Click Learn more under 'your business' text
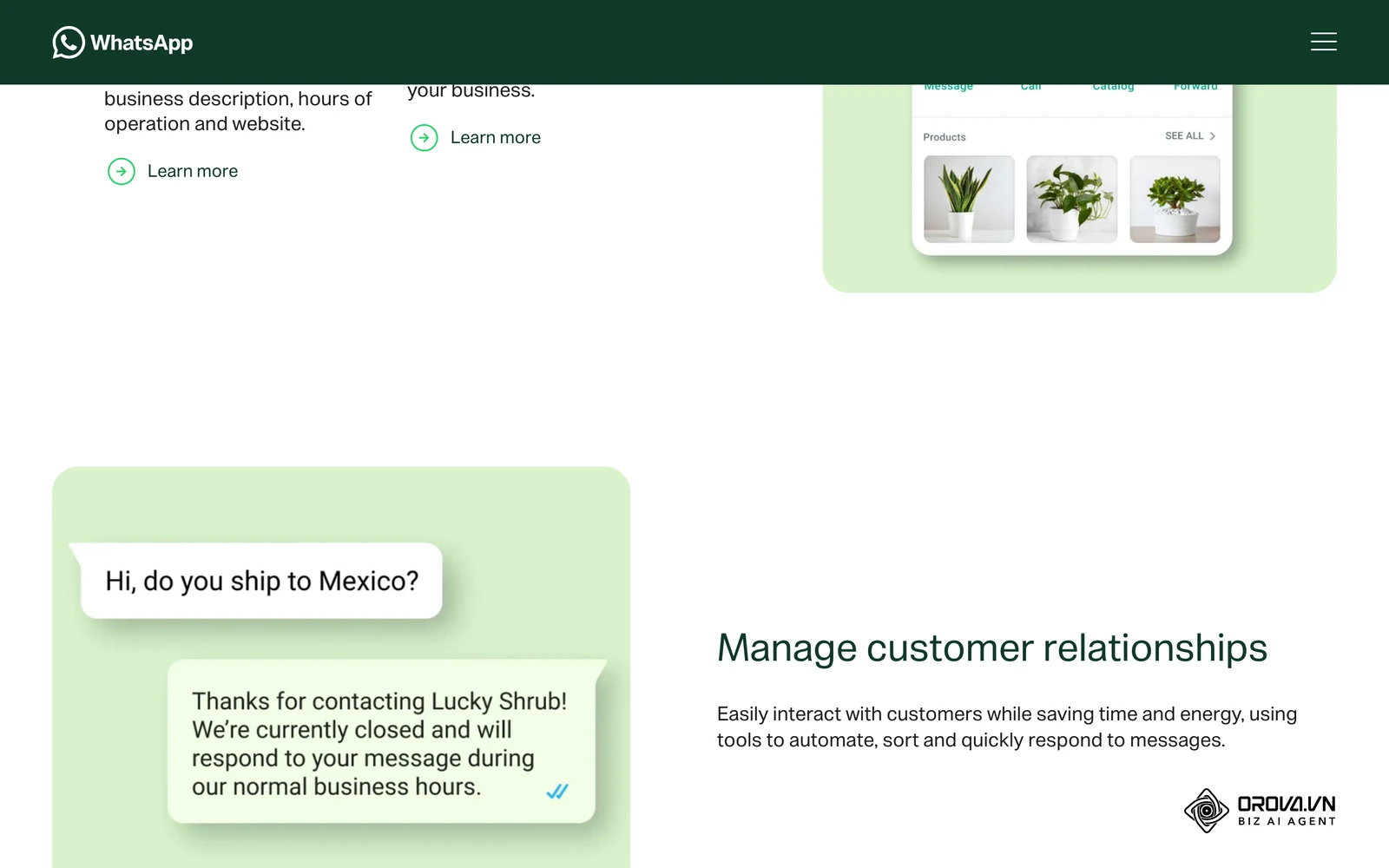Viewport: 1389px width, 868px height. [496, 137]
